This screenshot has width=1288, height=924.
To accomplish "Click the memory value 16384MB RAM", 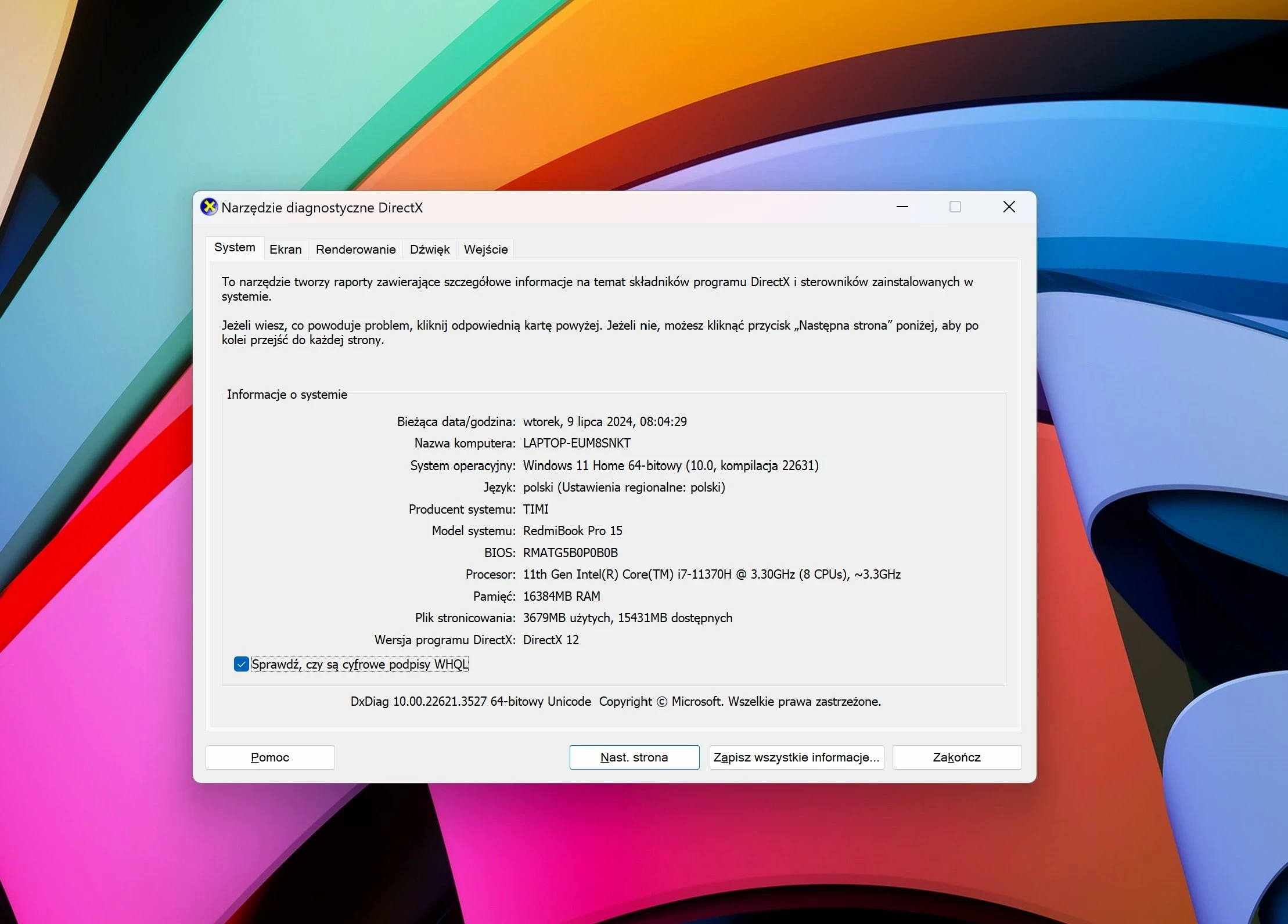I will 562,596.
